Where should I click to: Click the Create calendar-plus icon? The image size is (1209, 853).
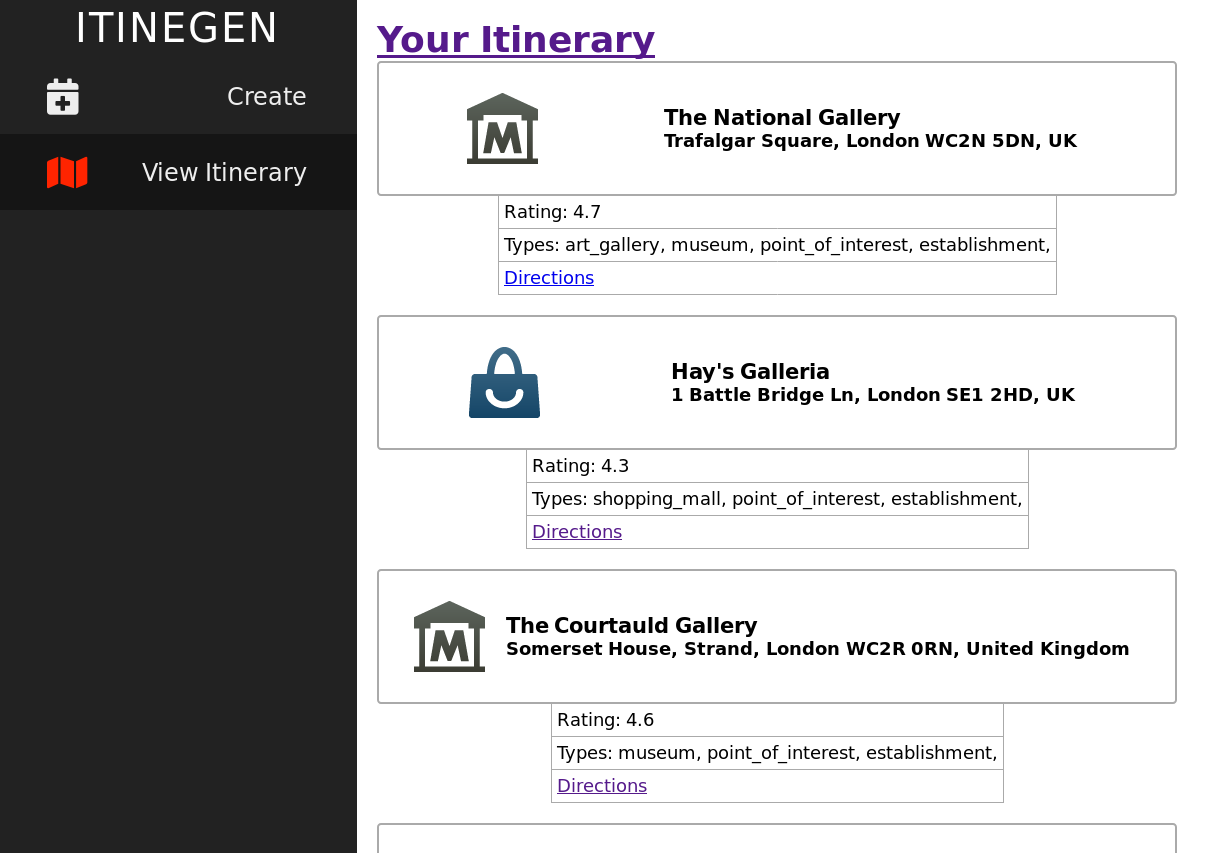coord(63,97)
